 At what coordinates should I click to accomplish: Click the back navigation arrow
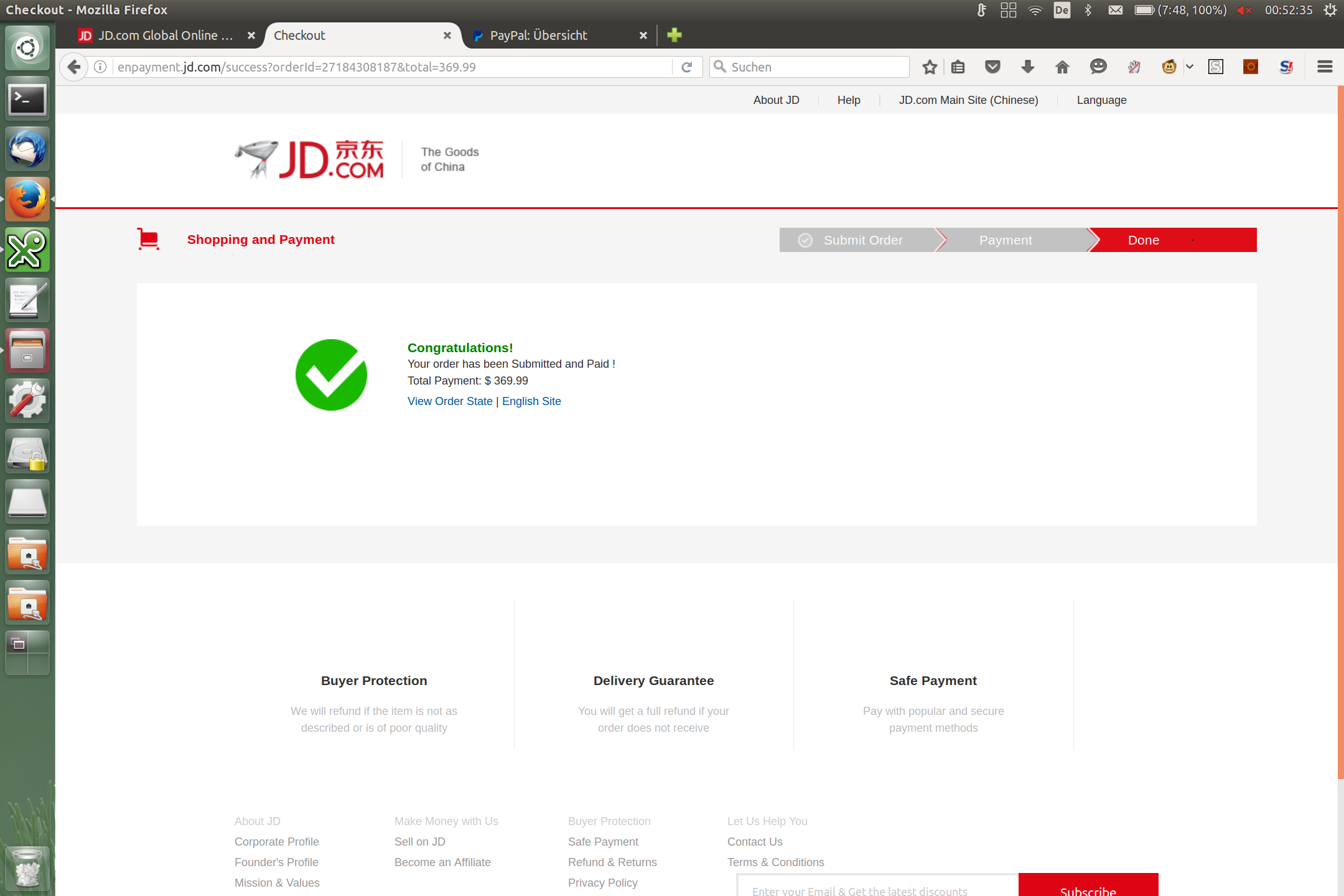(74, 67)
